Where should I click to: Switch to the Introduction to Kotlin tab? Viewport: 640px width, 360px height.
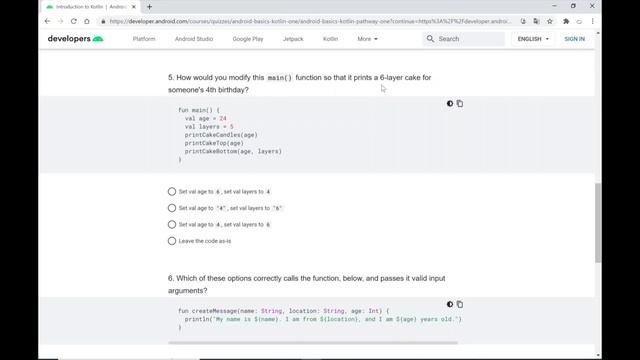tap(90, 7)
